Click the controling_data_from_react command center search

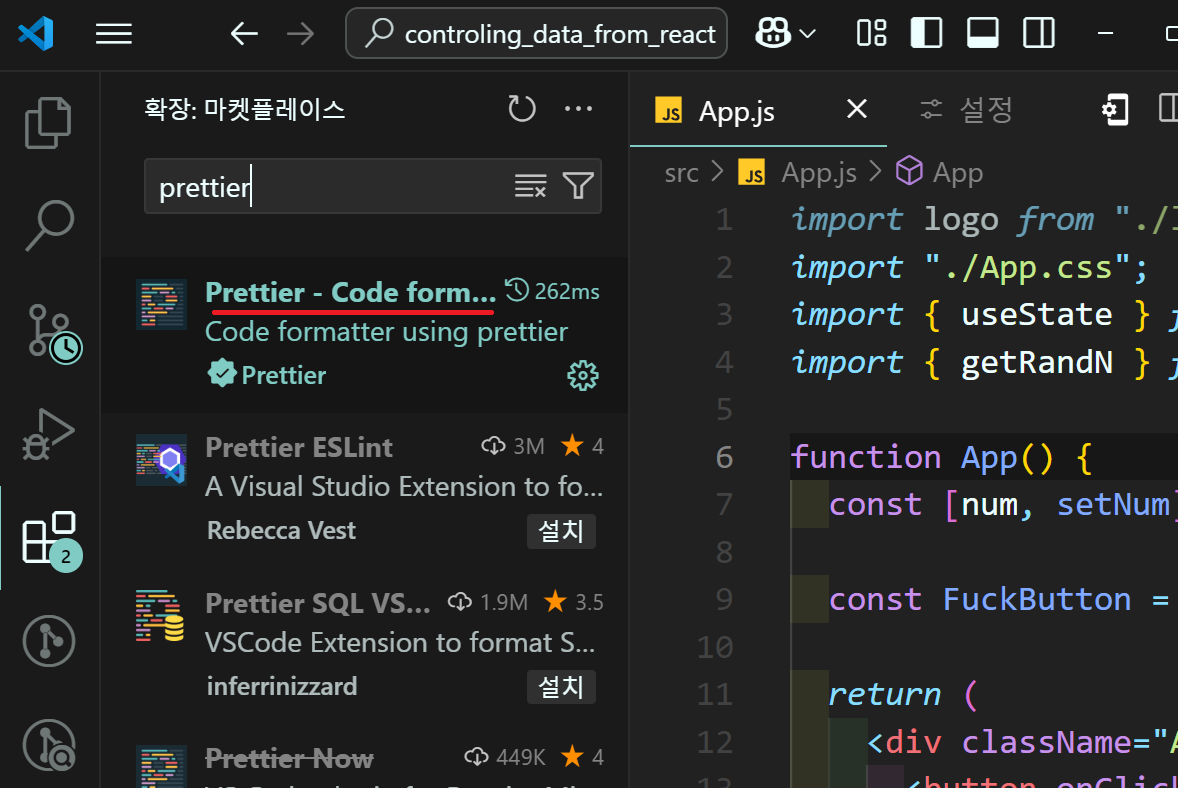[x=536, y=34]
